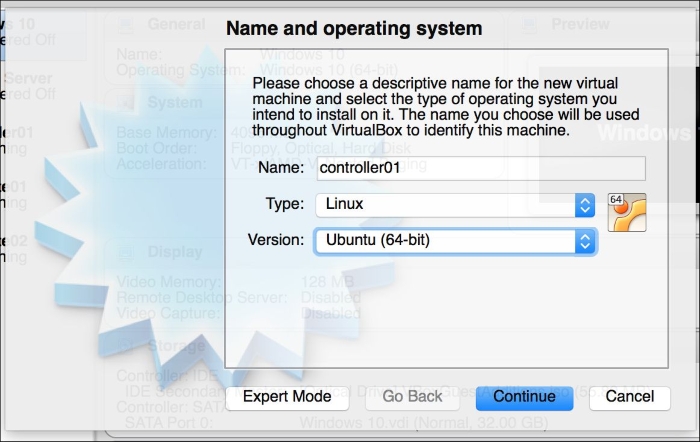Open the Display section header in background window
The image size is (700, 442).
point(175,252)
